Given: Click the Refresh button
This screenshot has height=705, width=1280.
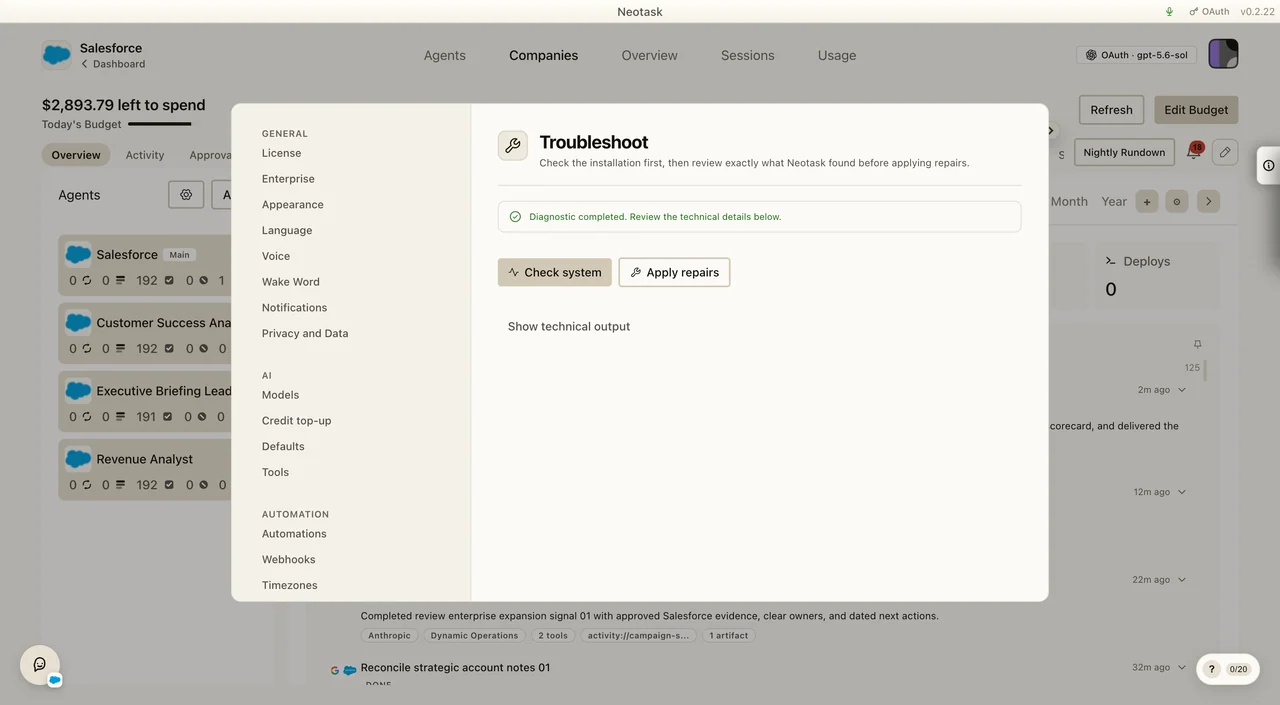Looking at the screenshot, I should (1112, 110).
